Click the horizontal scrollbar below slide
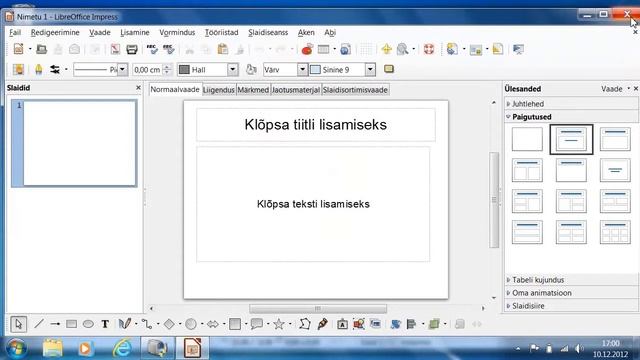Image resolution: width=640 pixels, height=360 pixels. pyautogui.click(x=318, y=308)
